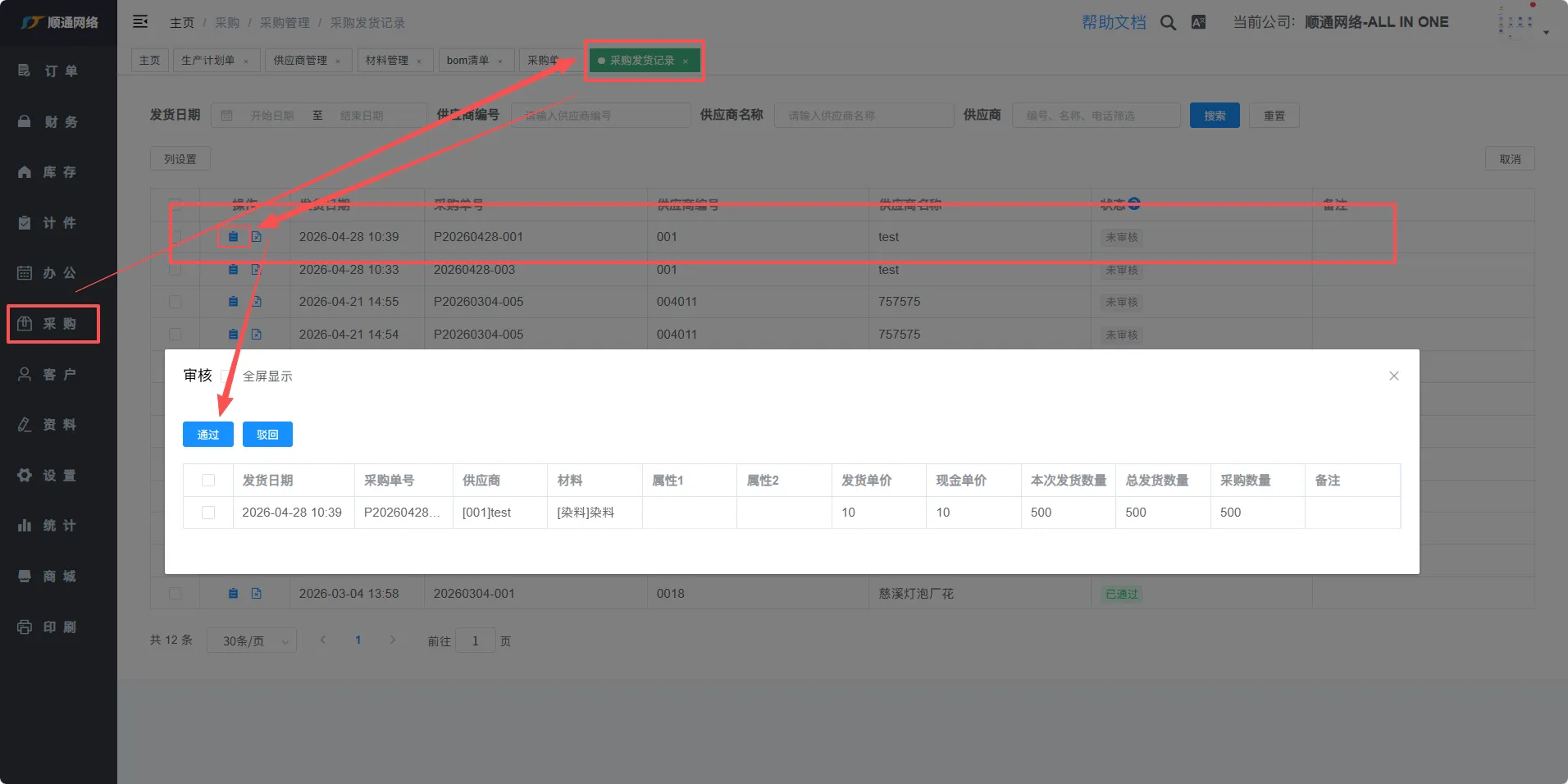Switch to the 采购发货记录 tab
Image resolution: width=1568 pixels, height=784 pixels.
click(x=642, y=61)
